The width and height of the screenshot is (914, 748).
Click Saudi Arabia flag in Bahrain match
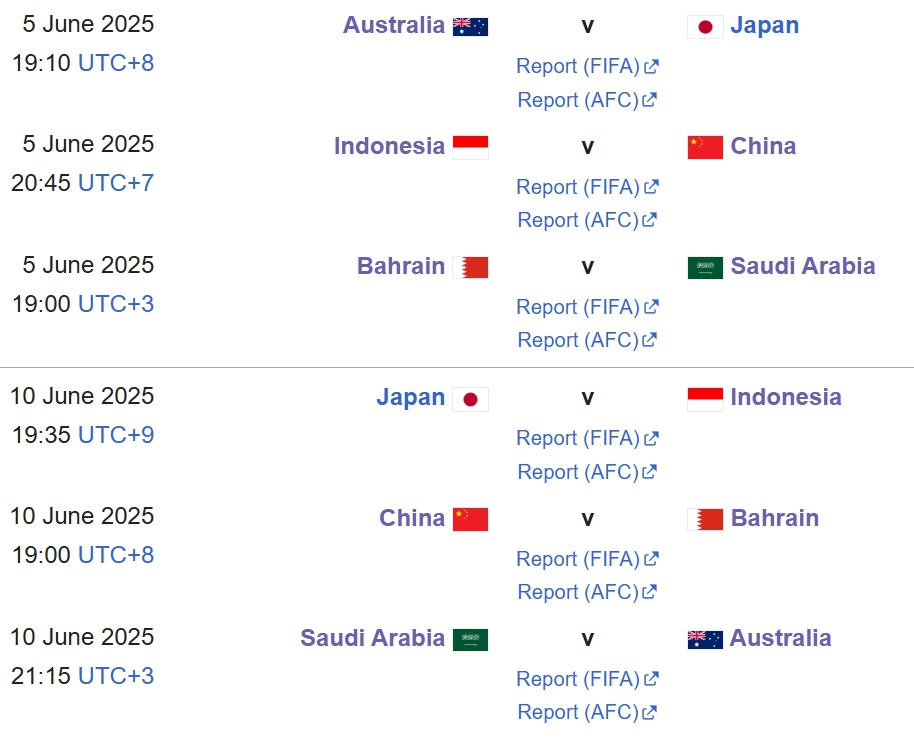[x=705, y=267]
